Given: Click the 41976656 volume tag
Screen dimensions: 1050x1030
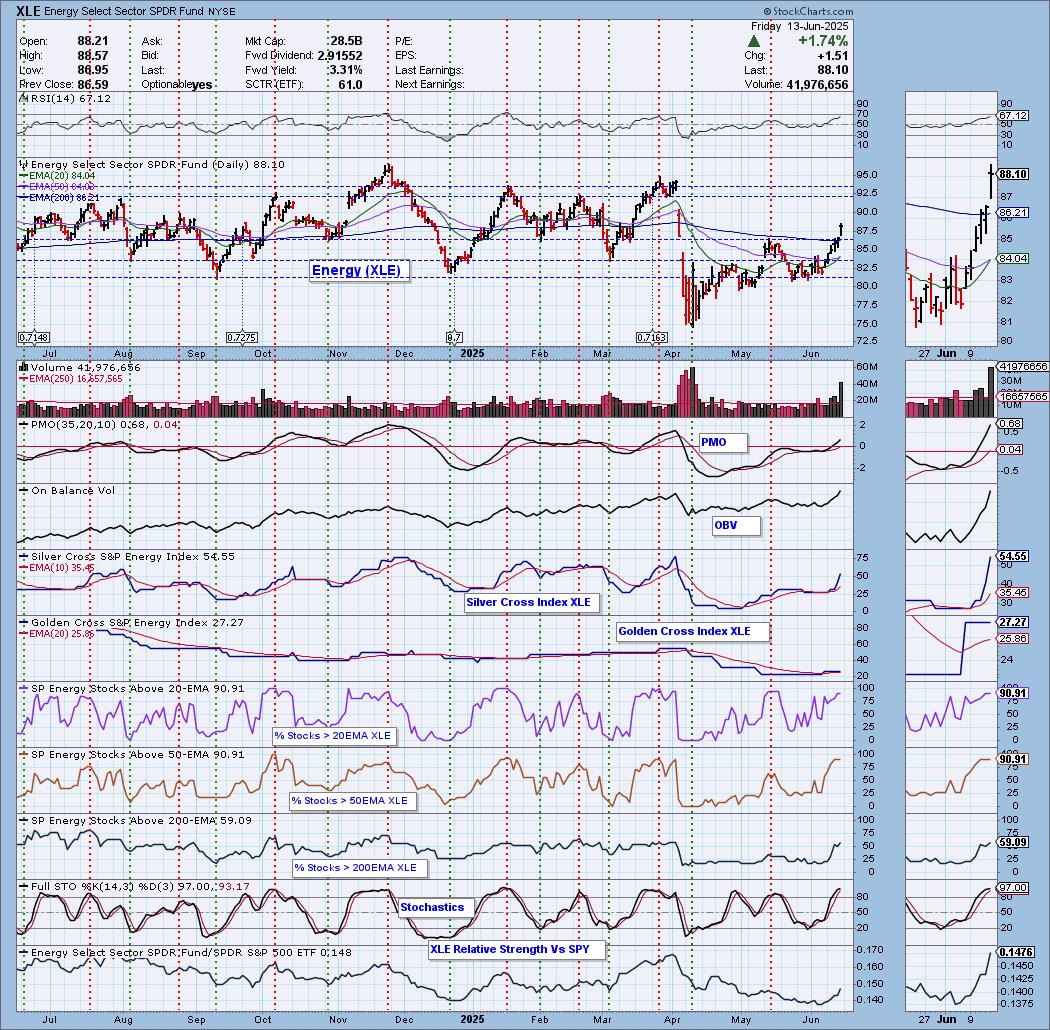Looking at the screenshot, I should click(1023, 367).
